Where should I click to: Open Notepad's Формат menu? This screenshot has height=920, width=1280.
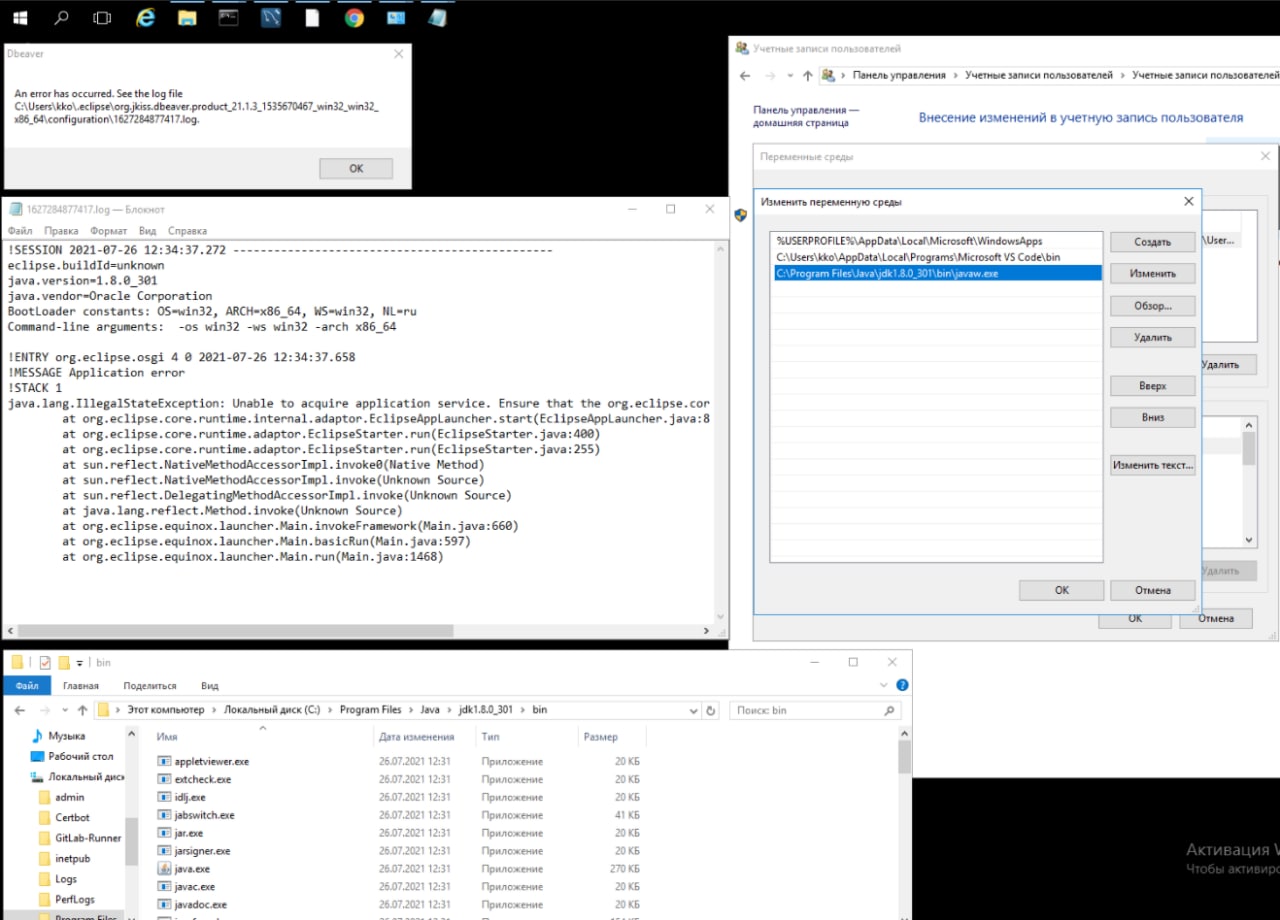pyautogui.click(x=109, y=231)
